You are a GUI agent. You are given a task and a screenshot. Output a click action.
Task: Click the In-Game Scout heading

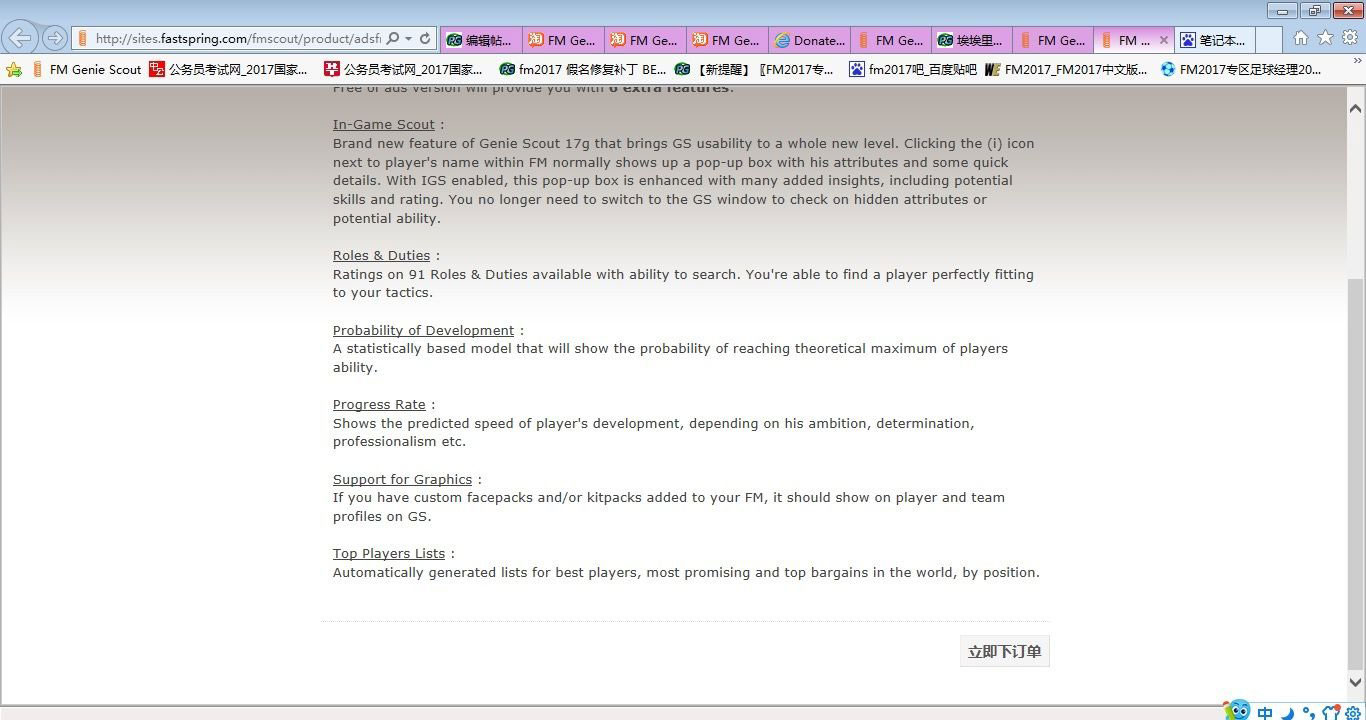point(384,125)
